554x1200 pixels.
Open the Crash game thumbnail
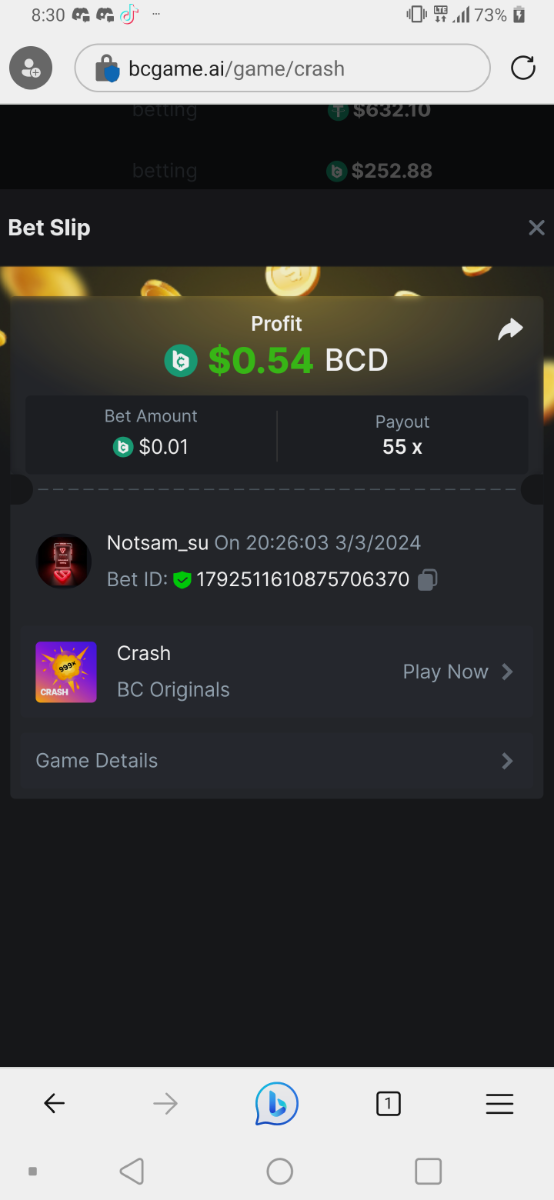66,672
